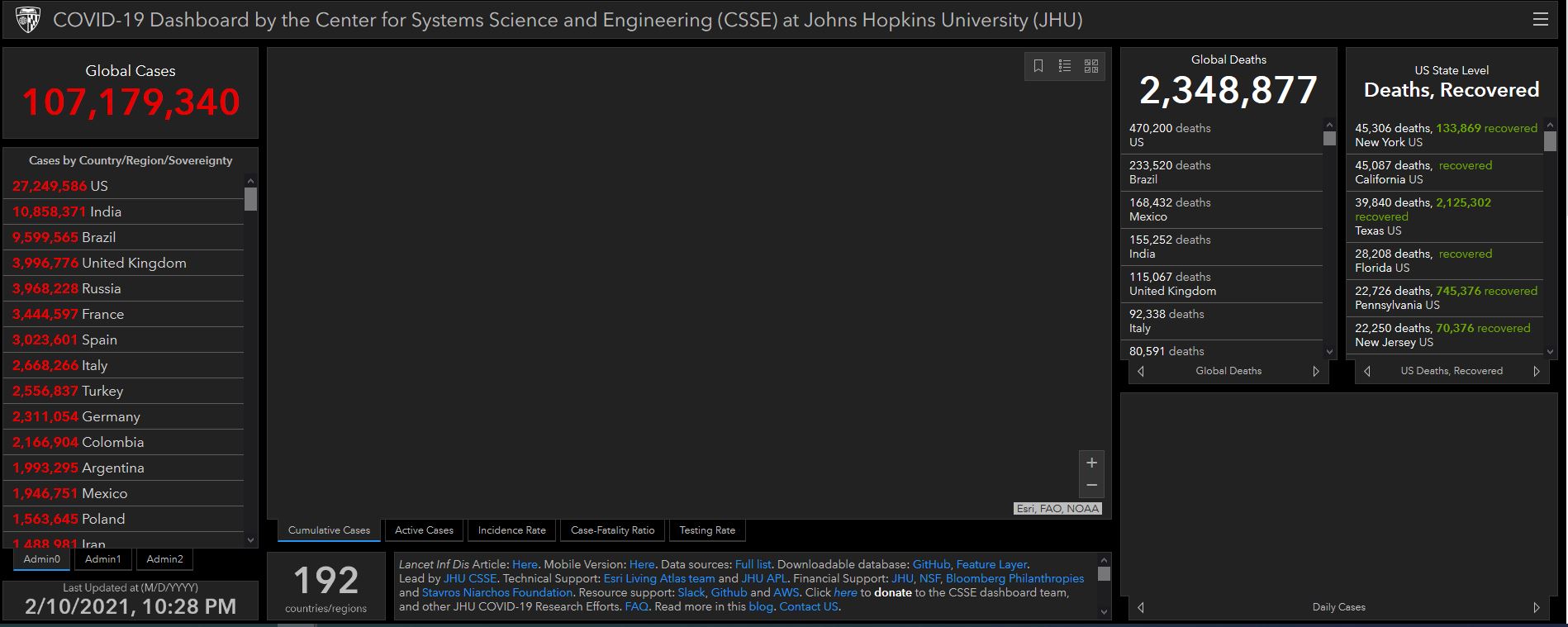Open the map legend list icon
The width and height of the screenshot is (1568, 627).
click(x=1065, y=66)
